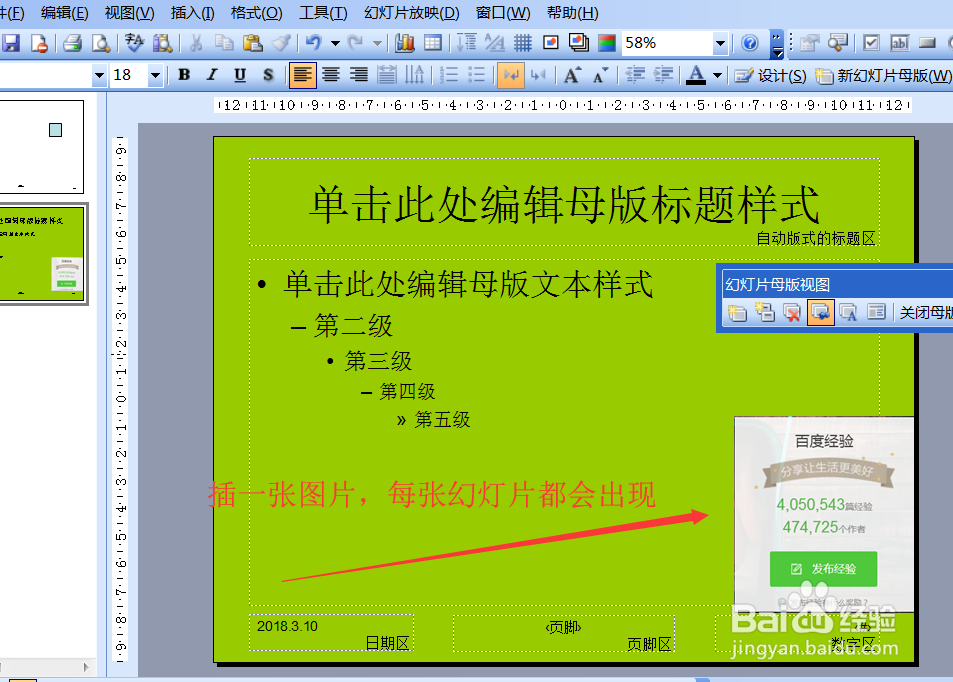The width and height of the screenshot is (953, 682).
Task: Delete the current slide master
Action: [x=792, y=312]
